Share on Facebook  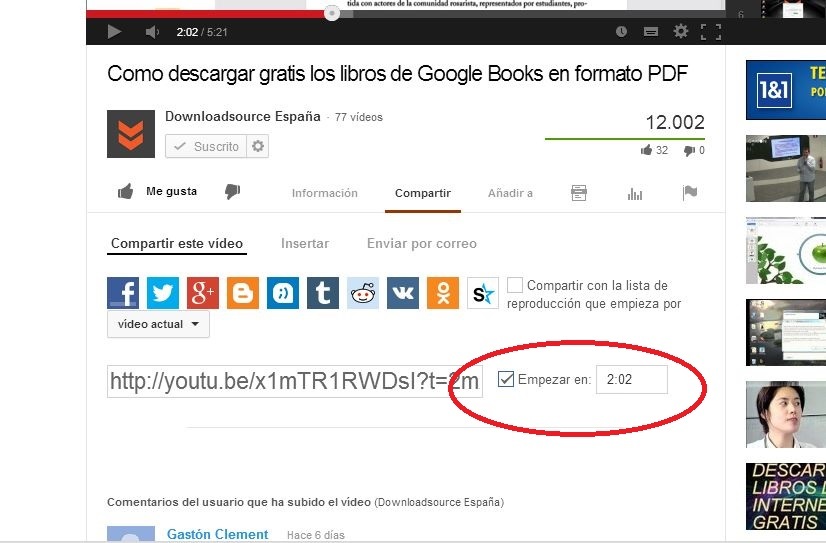123,293
